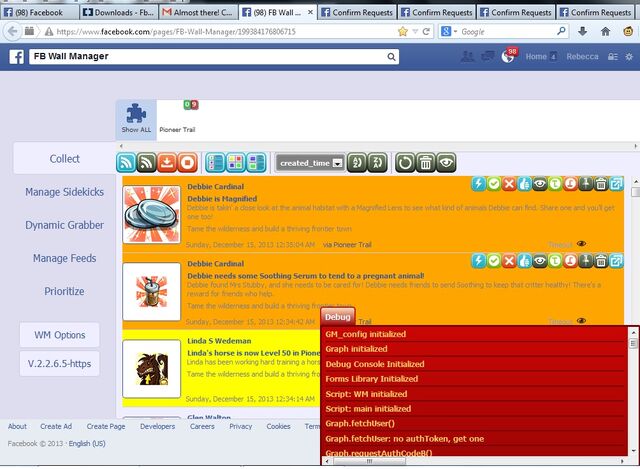Click the orange stop button in toolbar

click(x=187, y=163)
